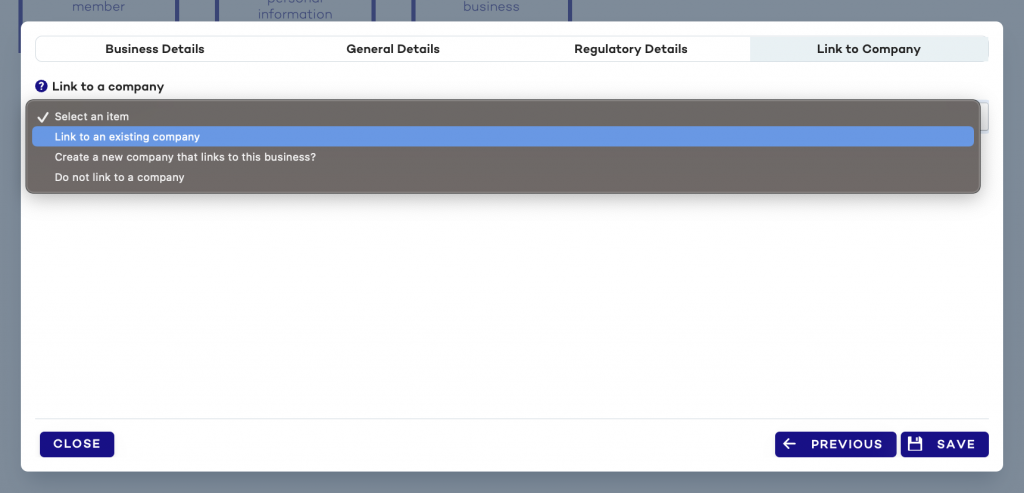Choose 'Select an item' option
The image size is (1024, 493).
pos(503,116)
